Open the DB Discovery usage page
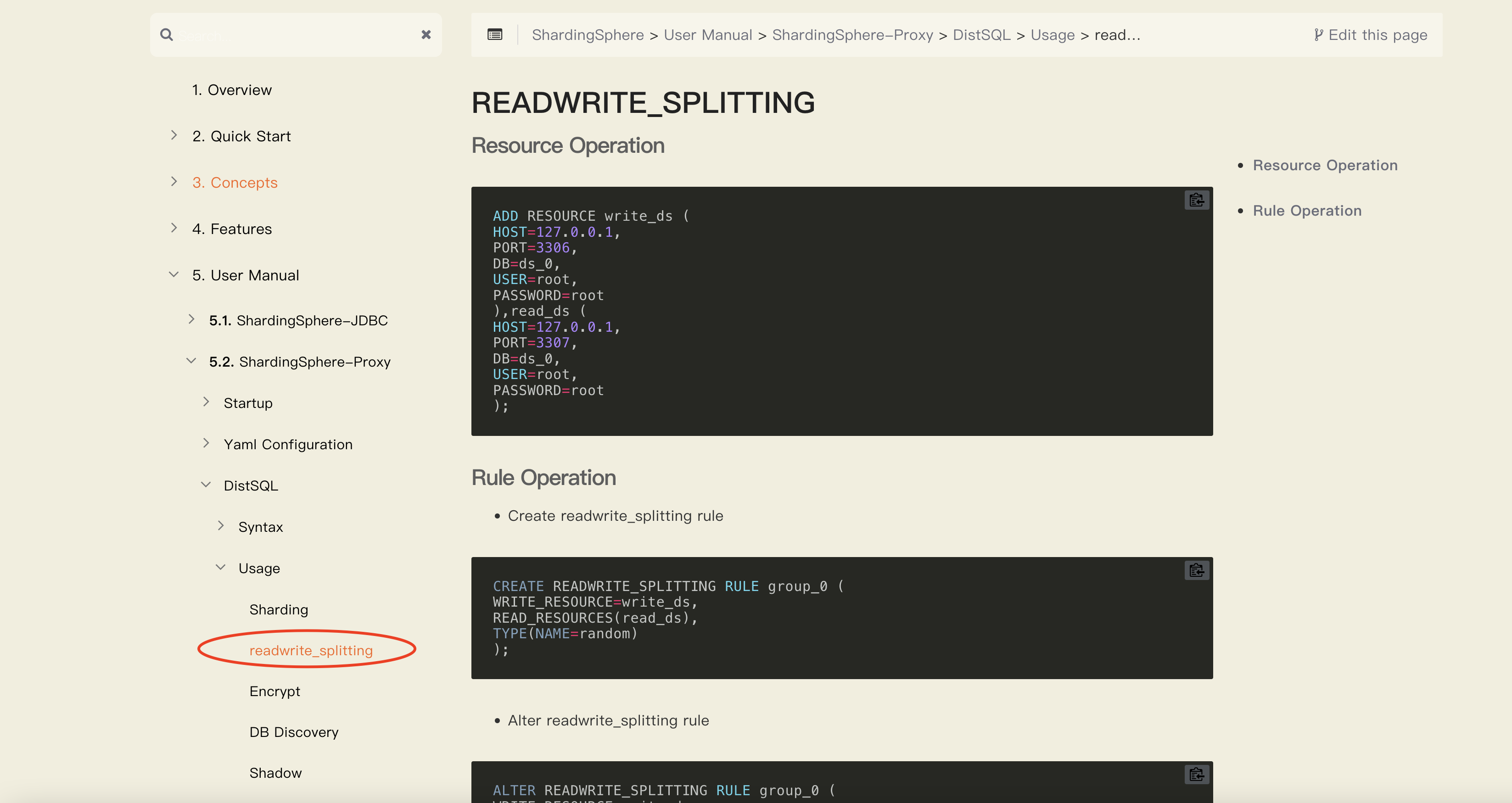 pos(294,731)
